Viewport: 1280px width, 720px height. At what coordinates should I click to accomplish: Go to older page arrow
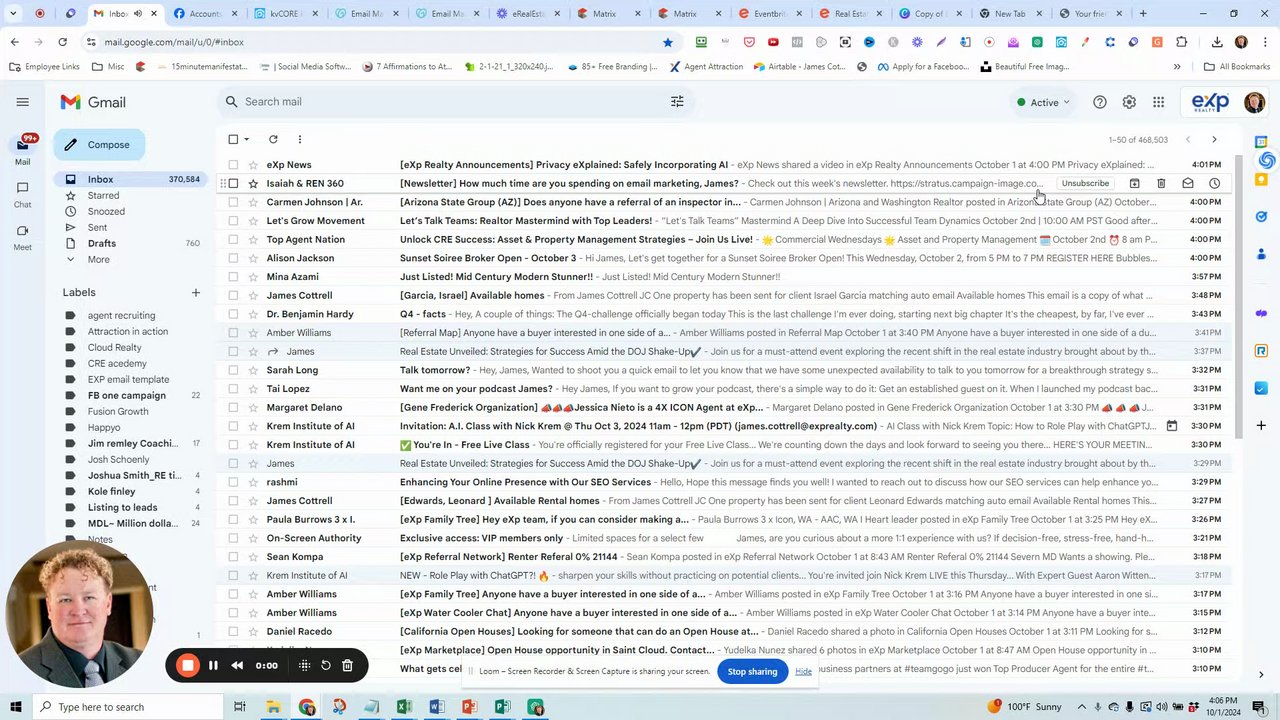[x=1214, y=140]
